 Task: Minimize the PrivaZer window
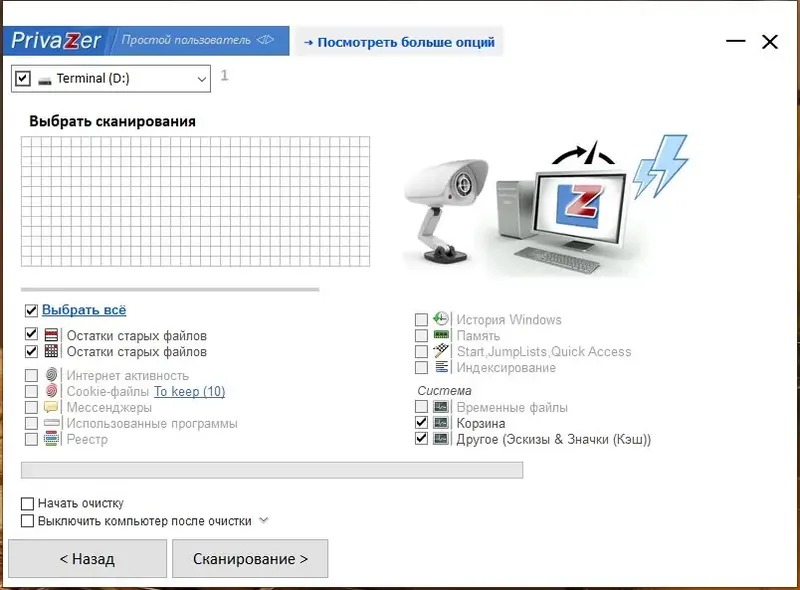point(736,41)
